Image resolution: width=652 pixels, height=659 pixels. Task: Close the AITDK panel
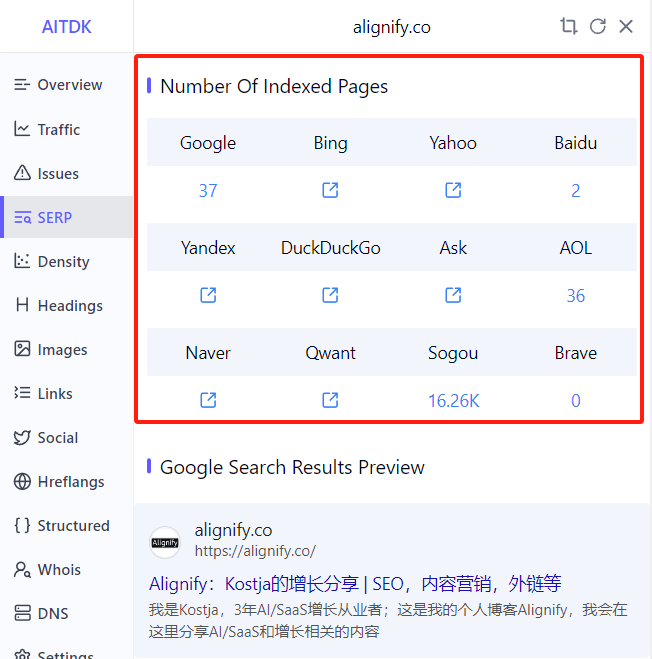click(626, 26)
